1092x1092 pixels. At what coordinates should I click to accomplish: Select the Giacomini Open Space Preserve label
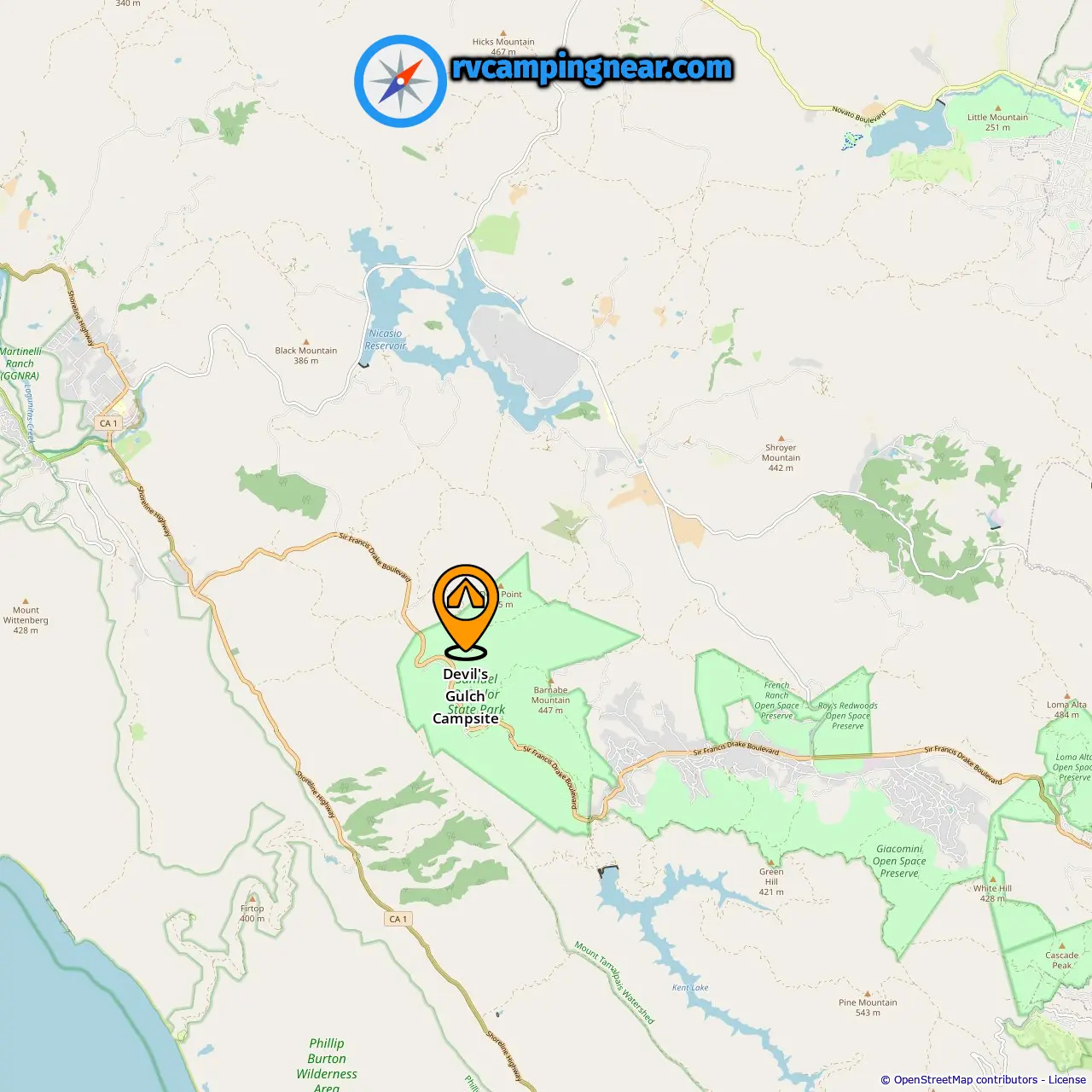coord(900,861)
